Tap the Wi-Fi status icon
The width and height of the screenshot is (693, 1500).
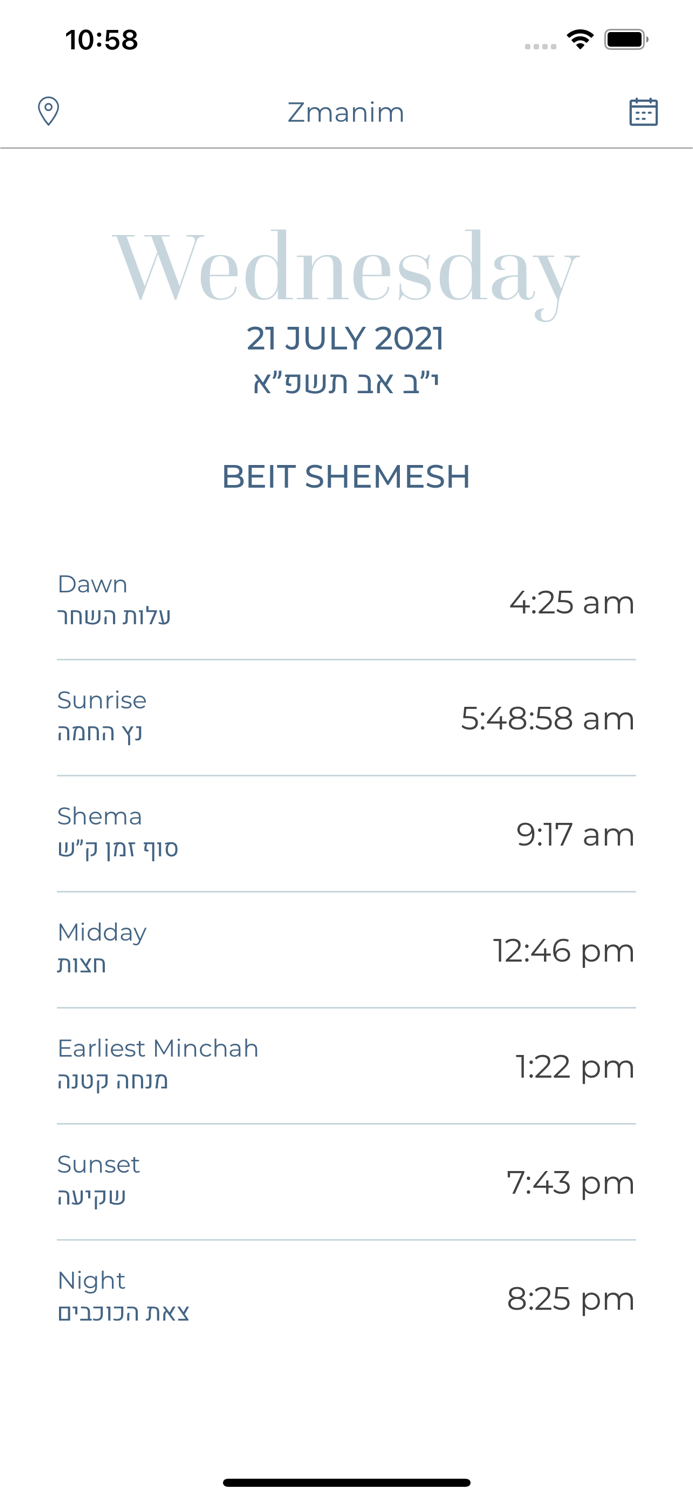[580, 40]
